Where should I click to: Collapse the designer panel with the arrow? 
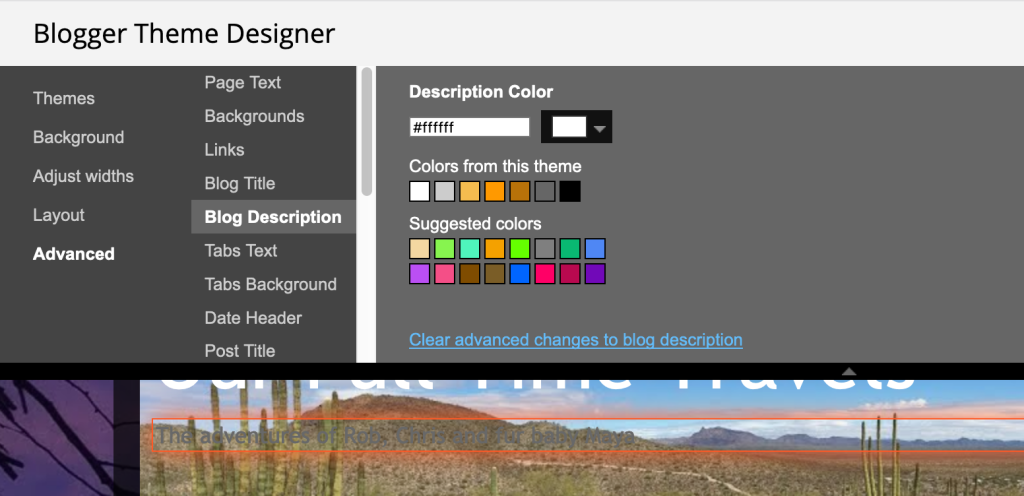point(849,371)
